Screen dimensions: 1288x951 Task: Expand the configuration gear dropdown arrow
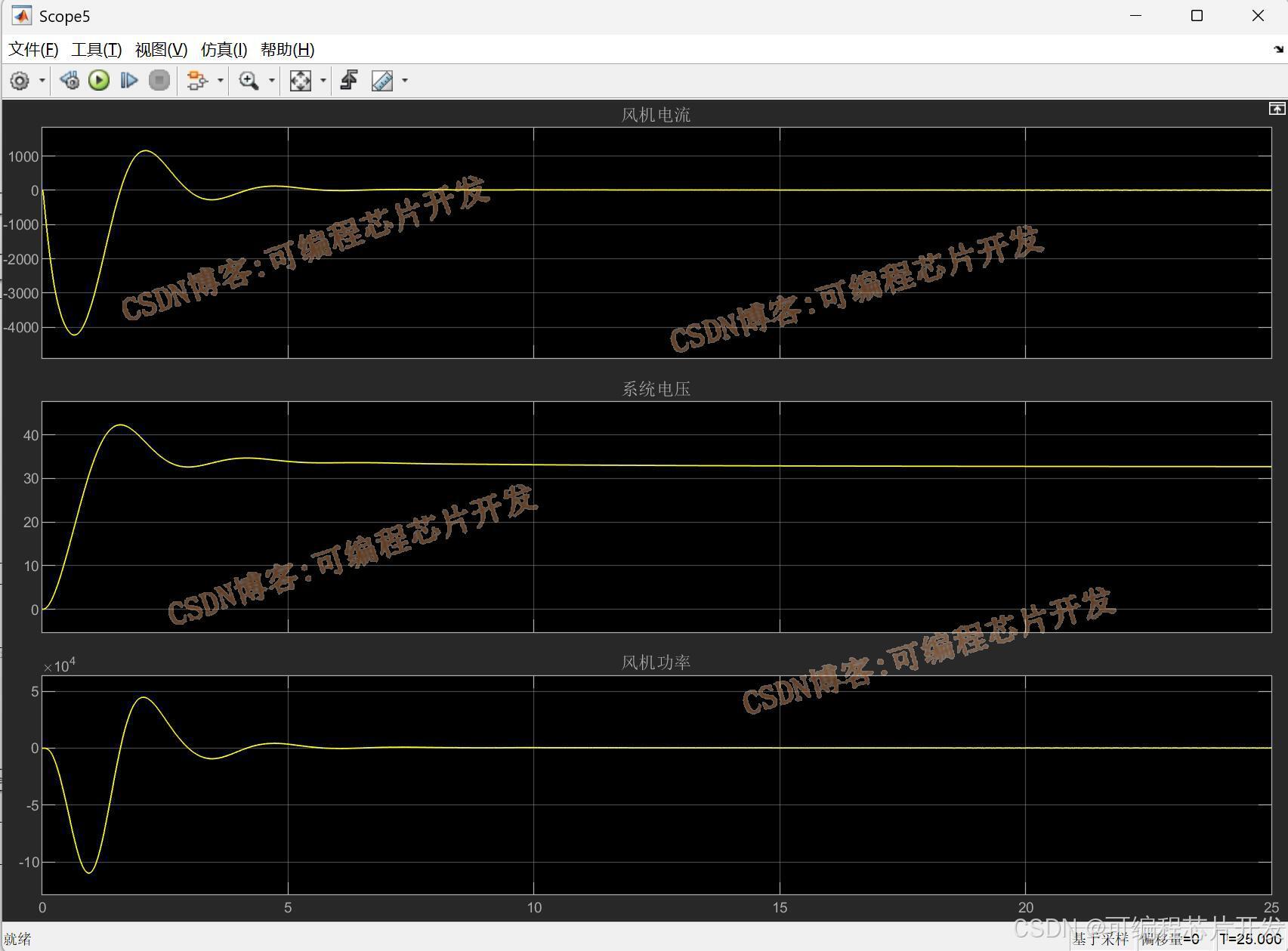click(42, 81)
